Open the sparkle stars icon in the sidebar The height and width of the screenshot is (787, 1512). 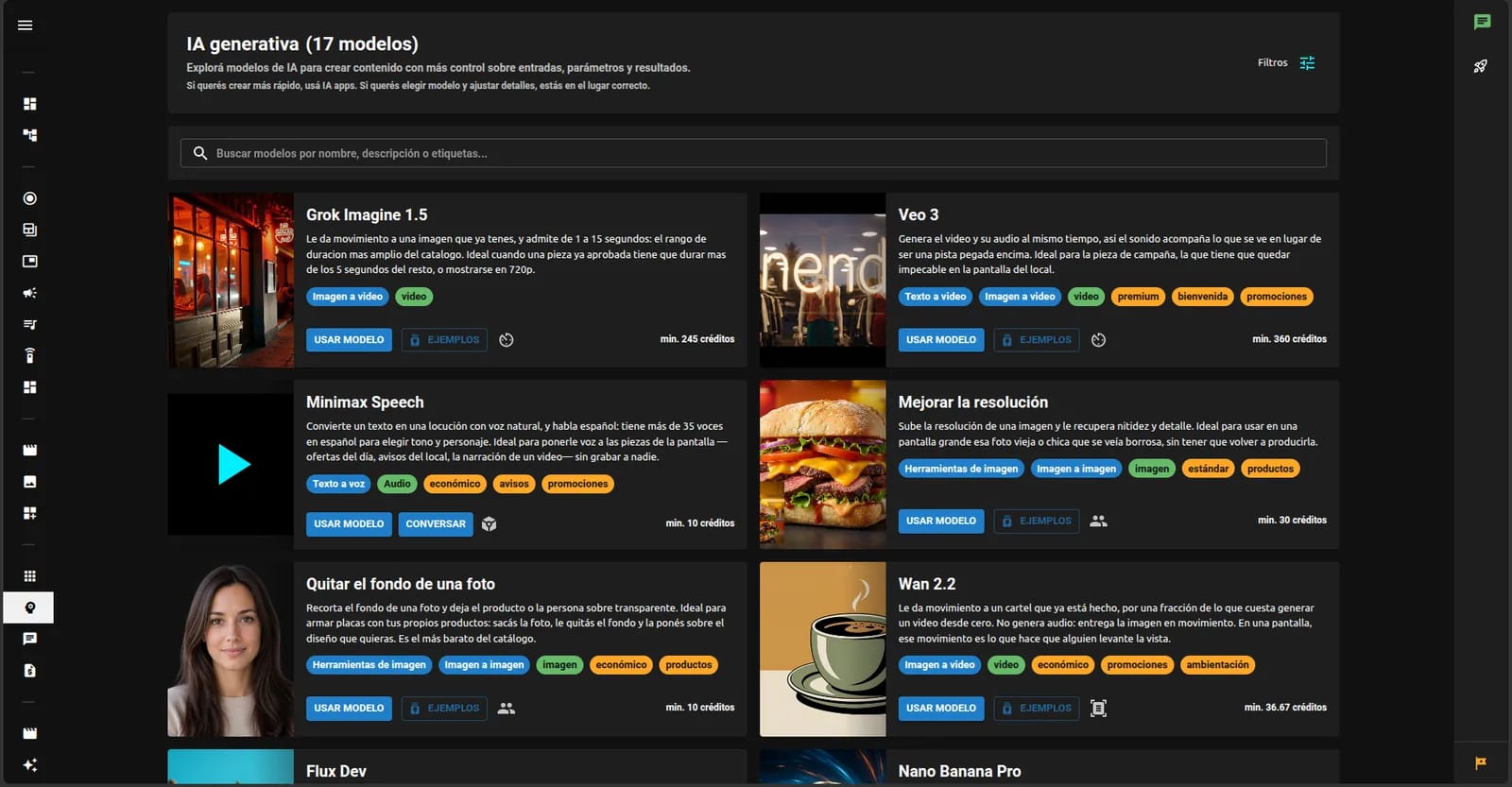[x=30, y=765]
